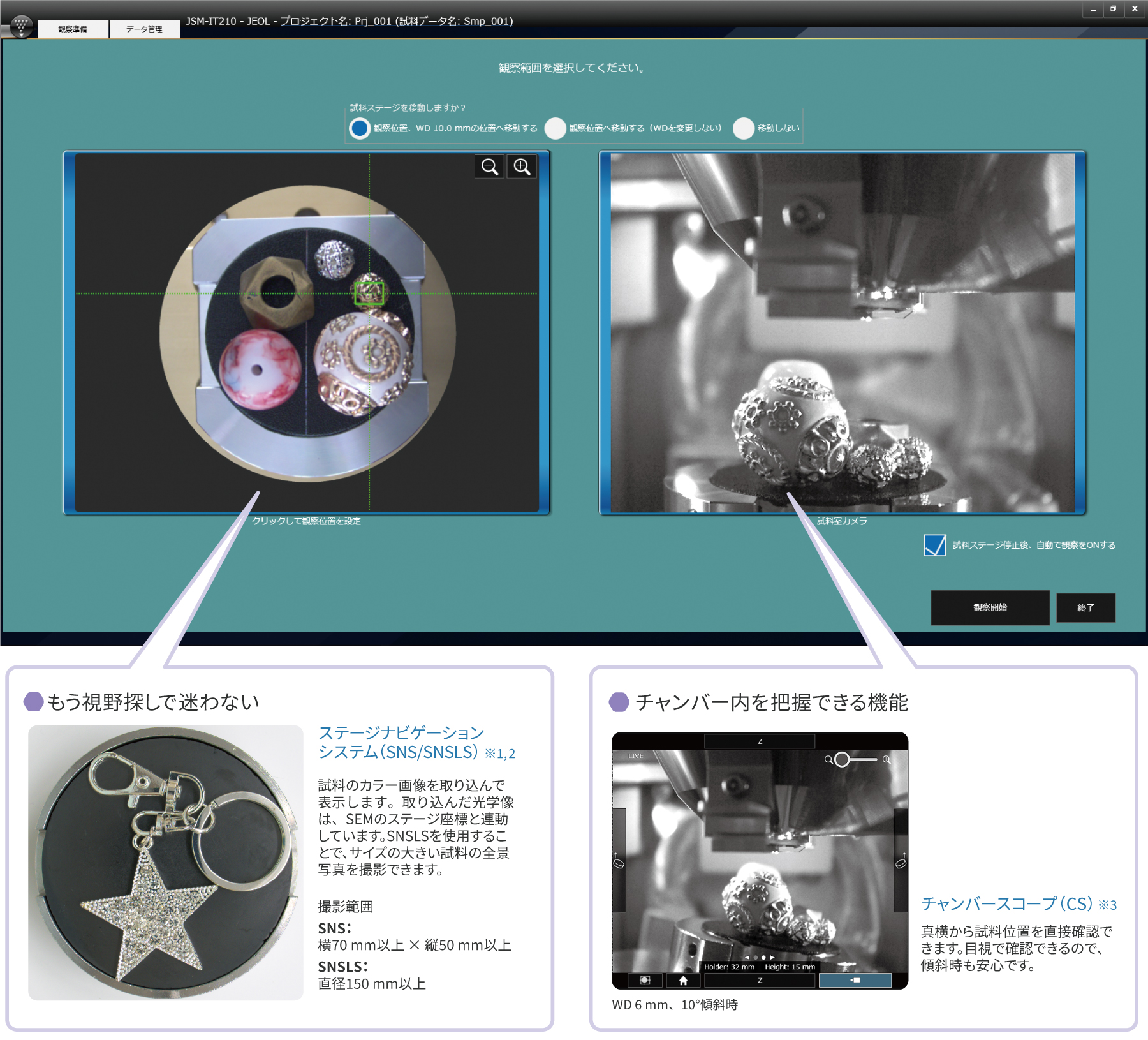Click the right-side stage tilt icon
This screenshot has height=1040, width=1148.
click(901, 863)
